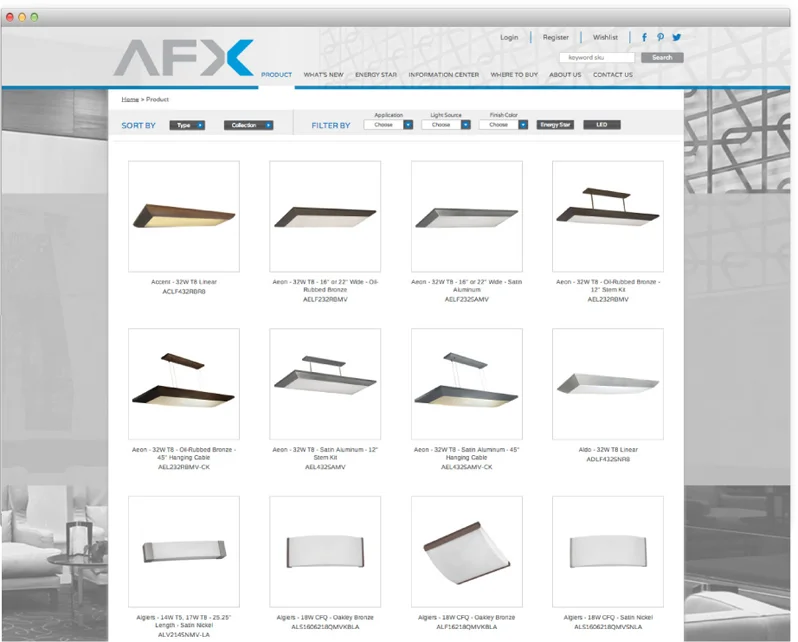Click the 'AEL232RBMV-CK' sku text
The height and width of the screenshot is (642, 798).
(184, 467)
